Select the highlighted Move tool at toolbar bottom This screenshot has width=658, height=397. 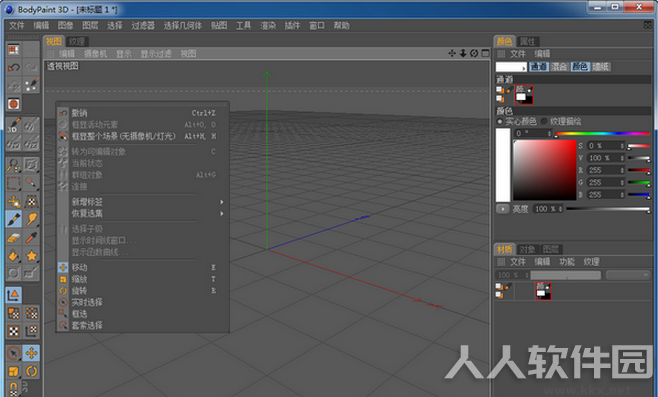coord(31,353)
